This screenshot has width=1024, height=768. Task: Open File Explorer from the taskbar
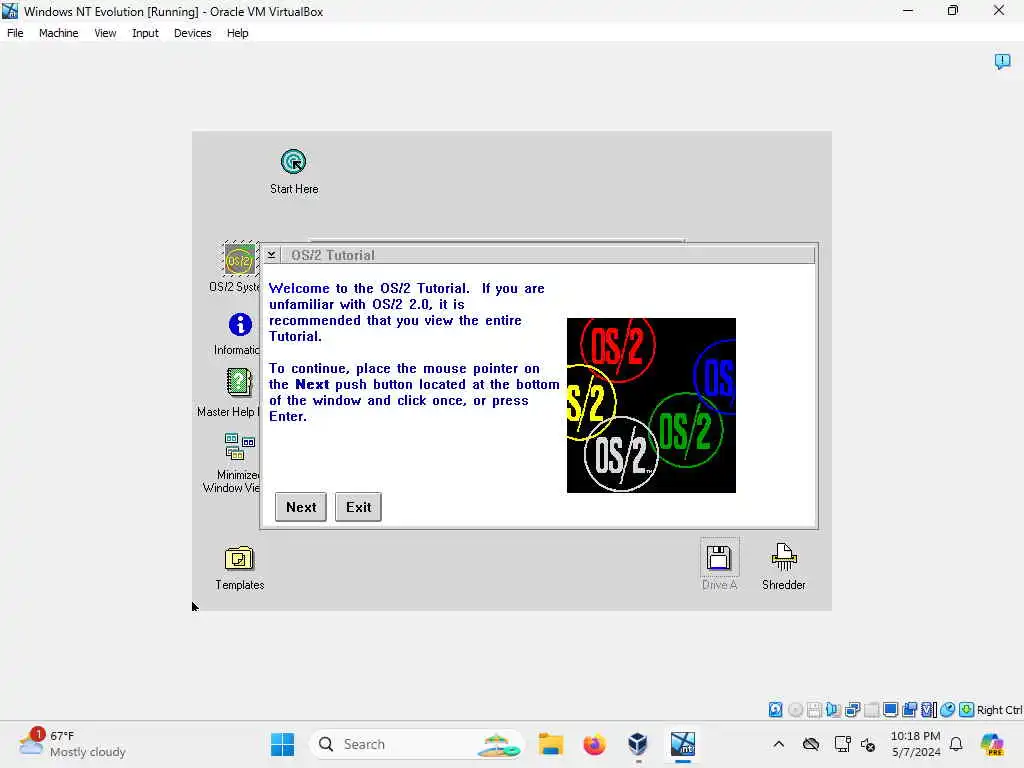[551, 744]
